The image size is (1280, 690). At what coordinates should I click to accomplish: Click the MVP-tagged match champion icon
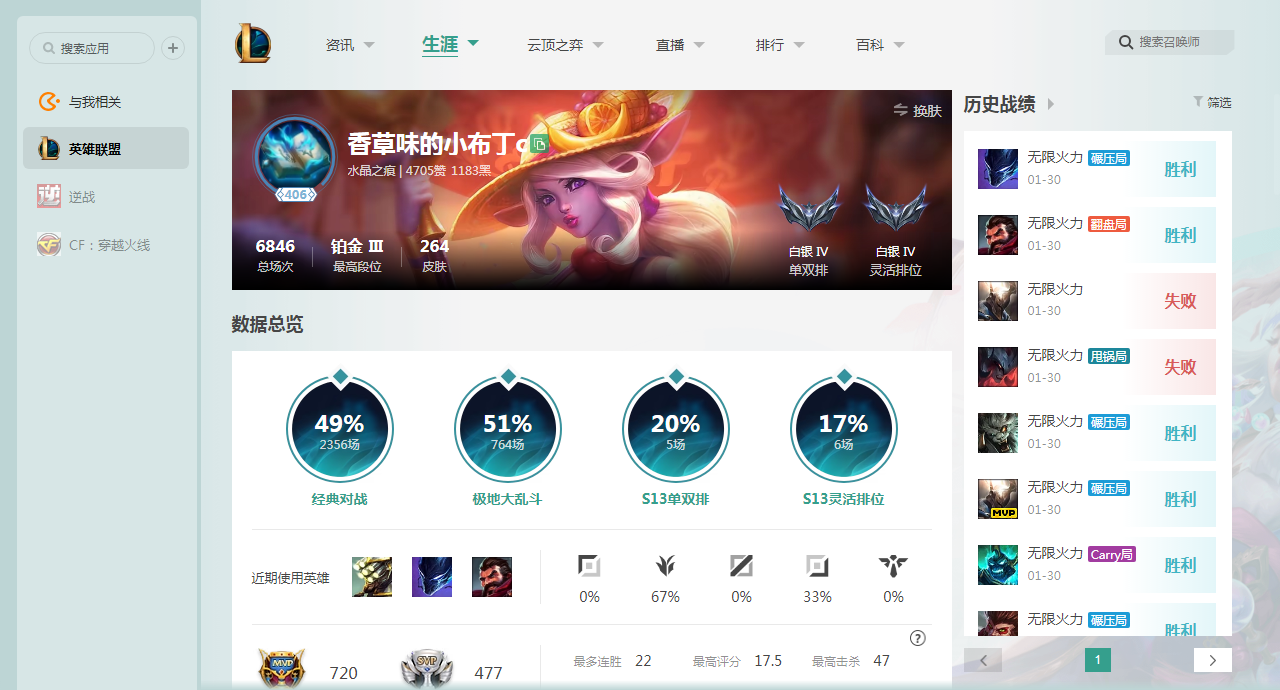click(998, 499)
